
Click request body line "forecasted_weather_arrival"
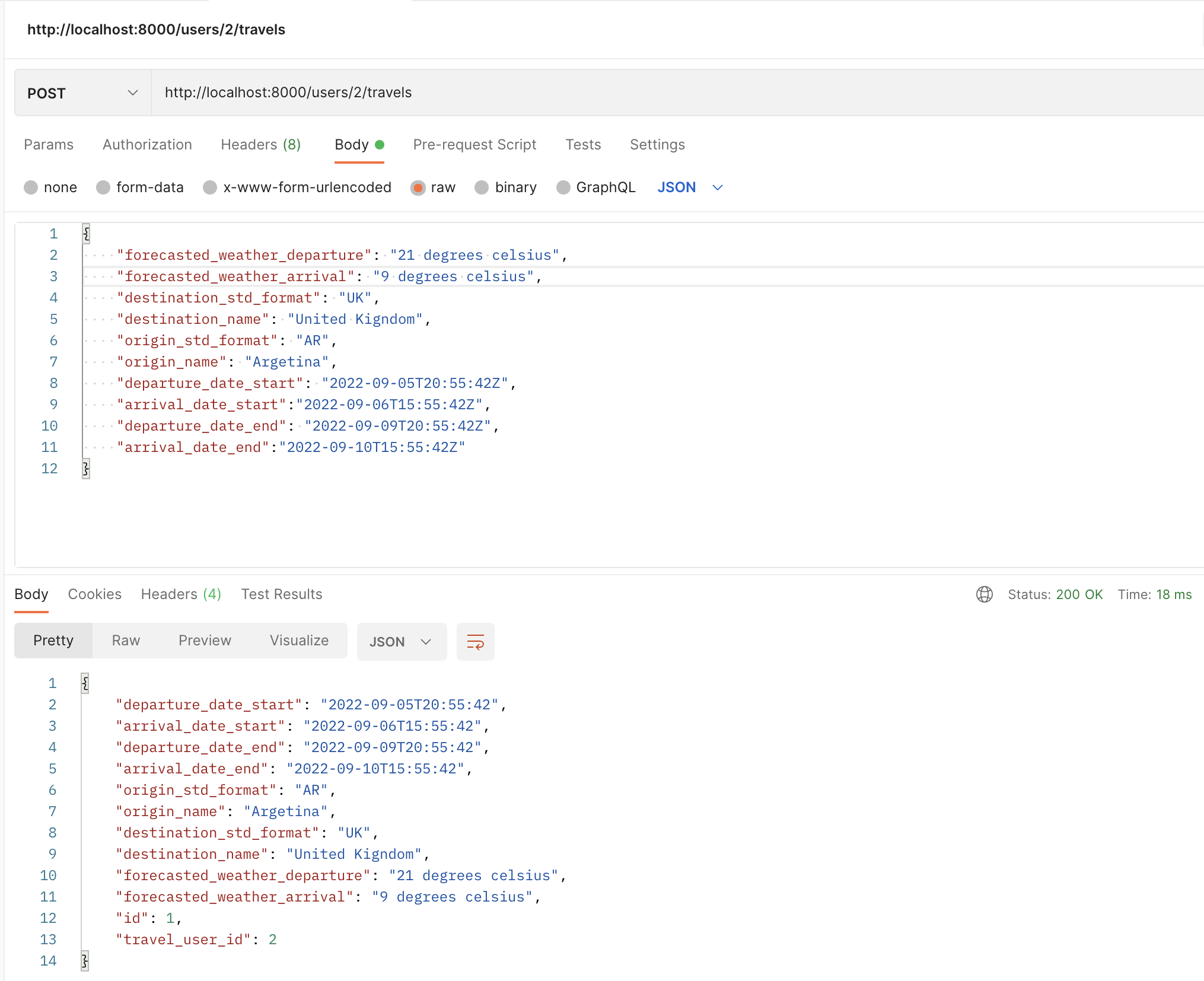point(329,276)
